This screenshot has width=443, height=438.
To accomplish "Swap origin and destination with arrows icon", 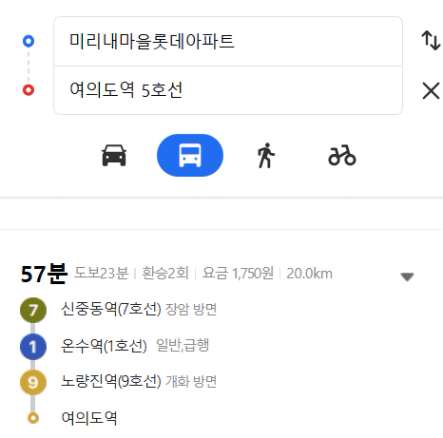I will coord(431,40).
